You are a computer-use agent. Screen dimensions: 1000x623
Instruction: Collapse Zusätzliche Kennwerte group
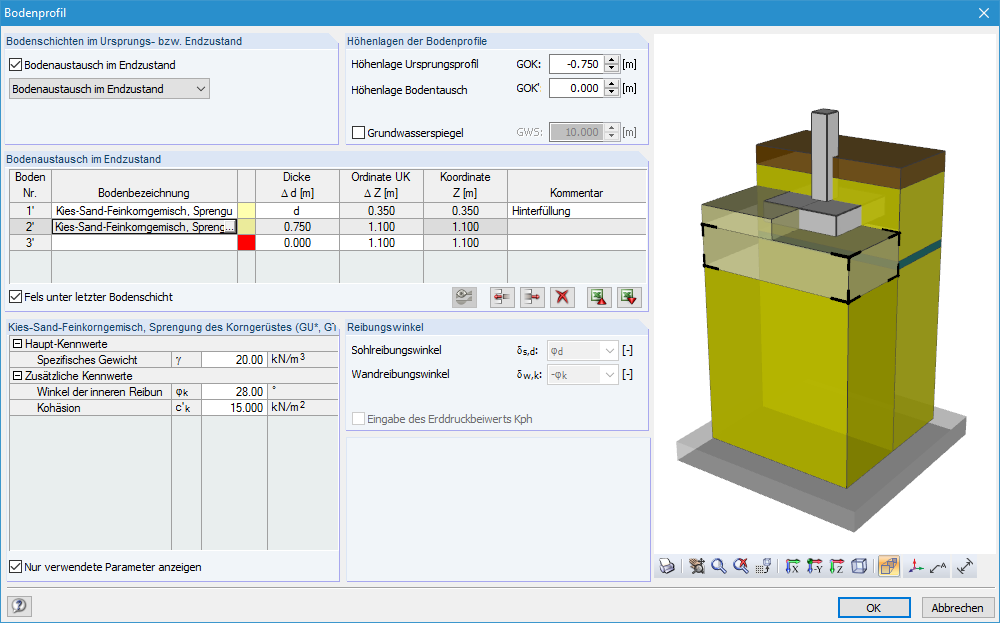coord(17,376)
